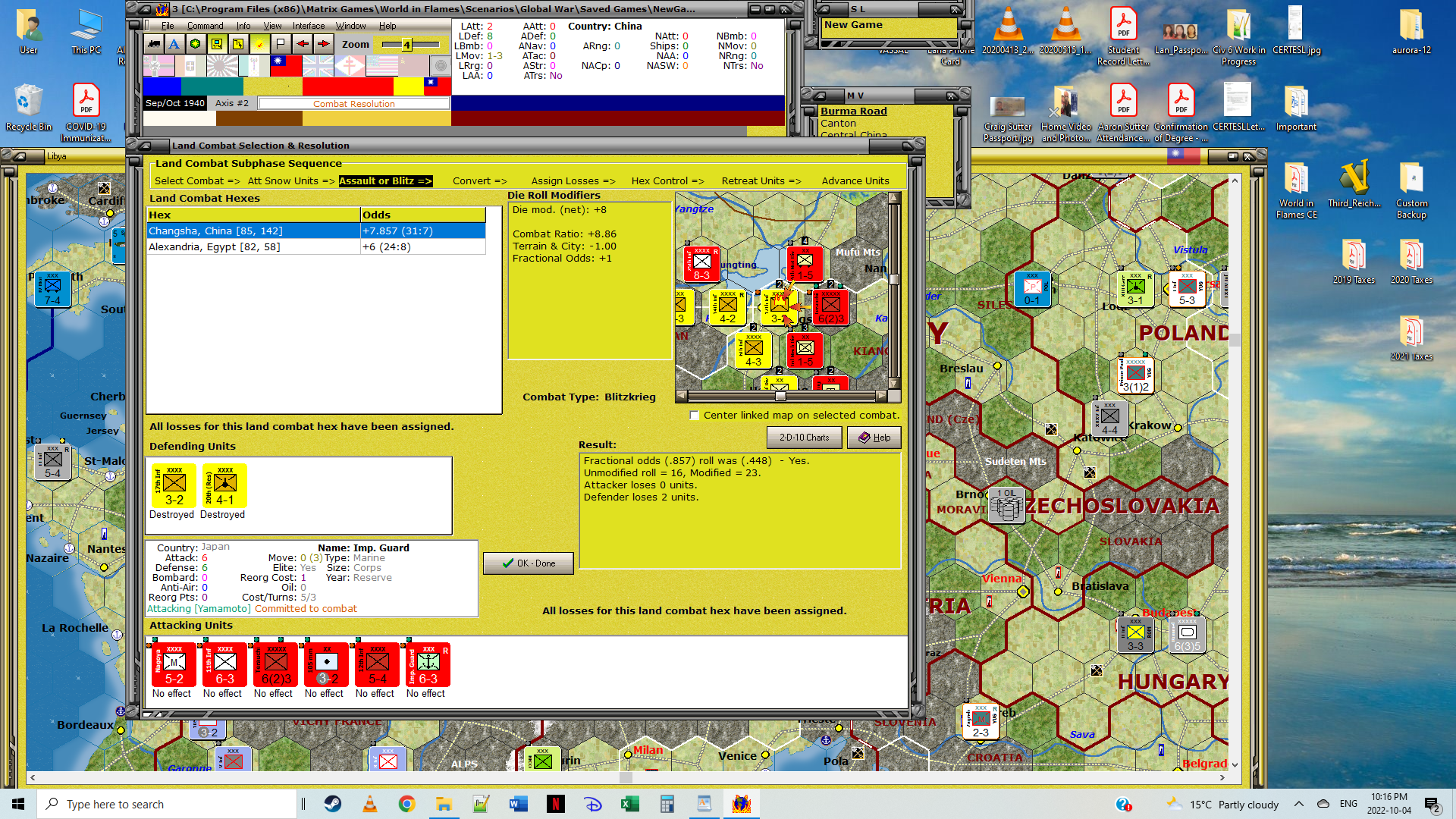This screenshot has height=819, width=1456.
Task: Open the Third_Reich desktop shortcut
Action: tap(1354, 184)
